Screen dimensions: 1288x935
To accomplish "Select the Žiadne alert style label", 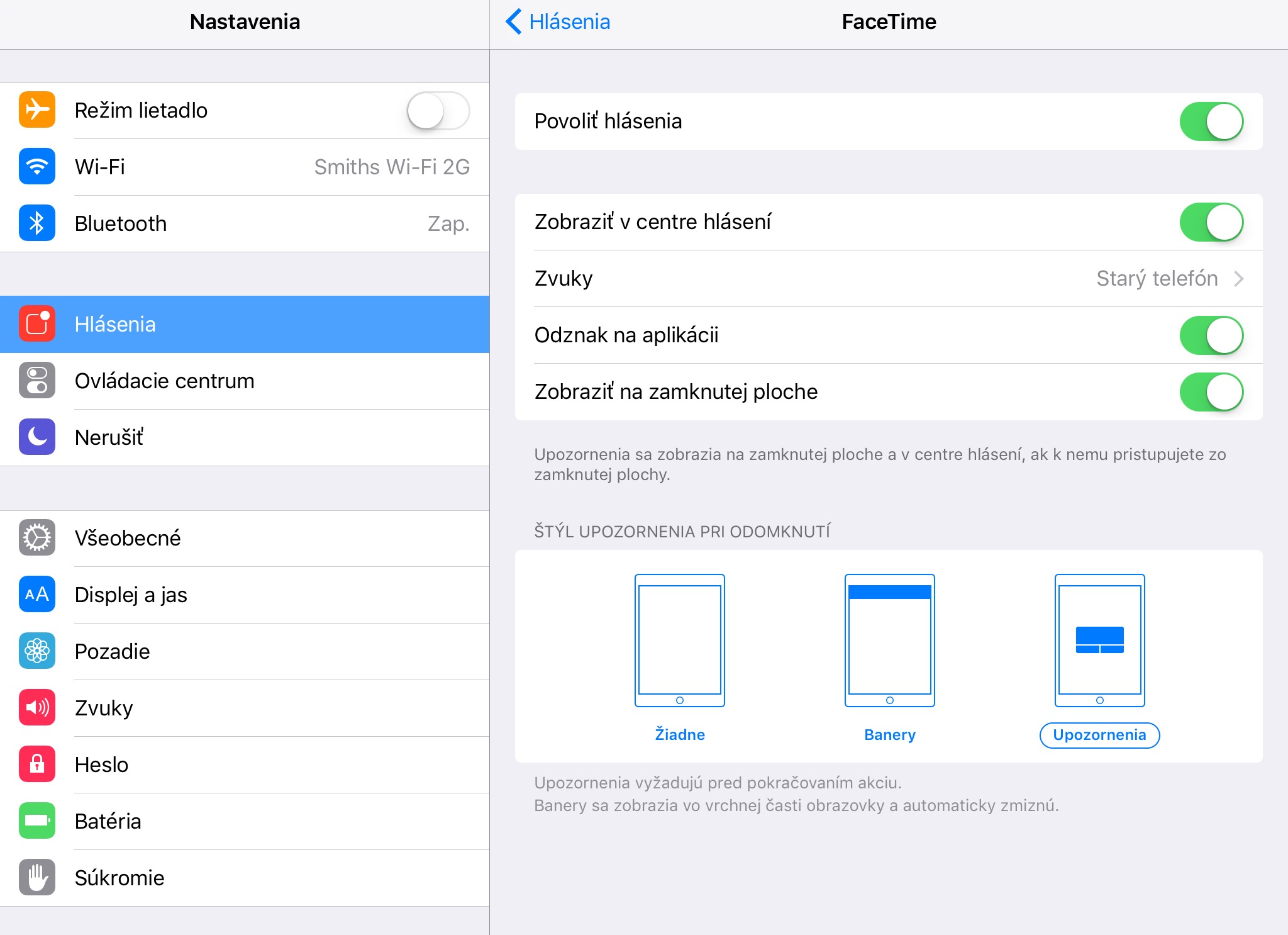I will [x=680, y=735].
